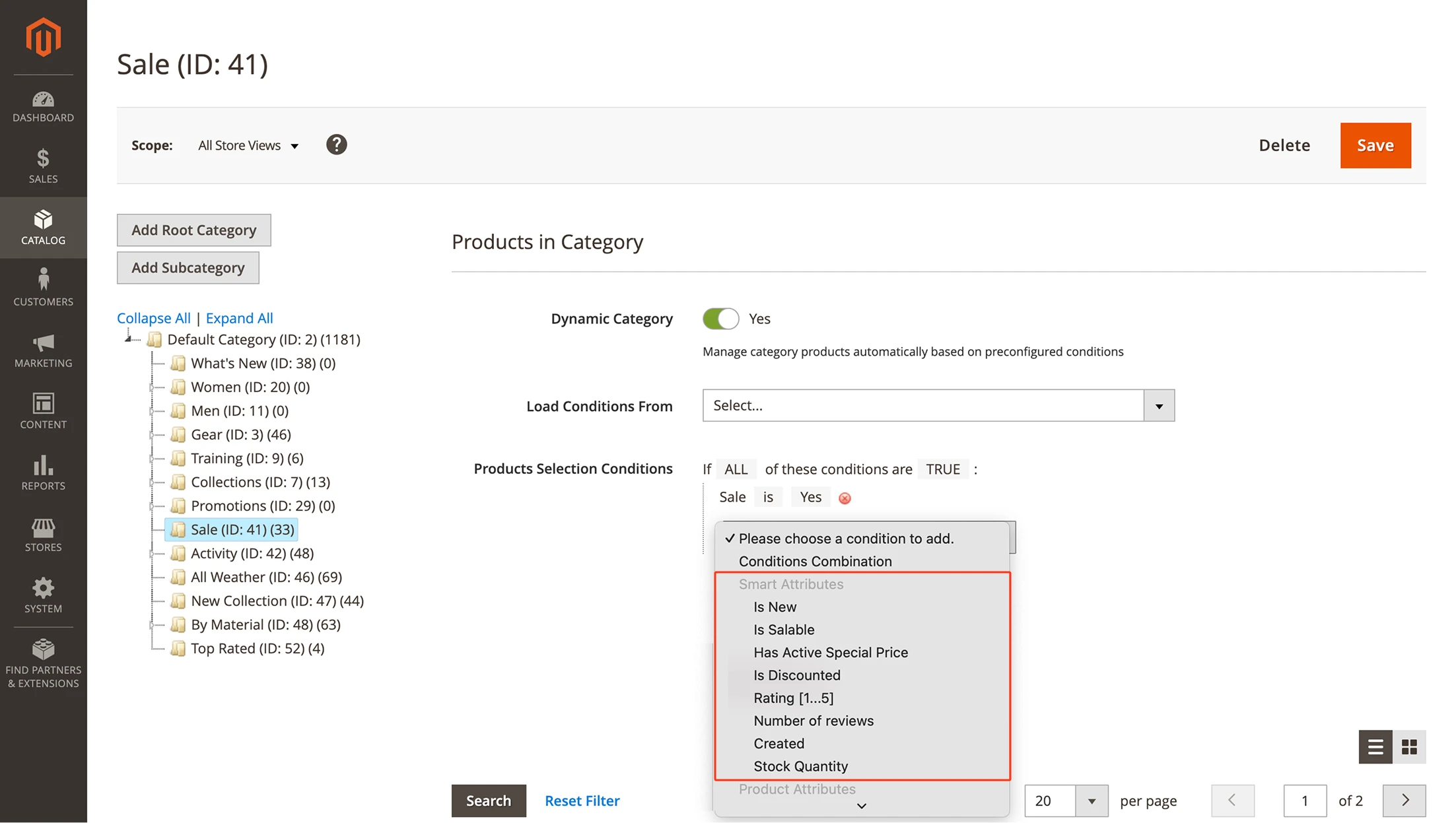Switch products to grid view
The height and width of the screenshot is (823, 1456).
[x=1410, y=746]
